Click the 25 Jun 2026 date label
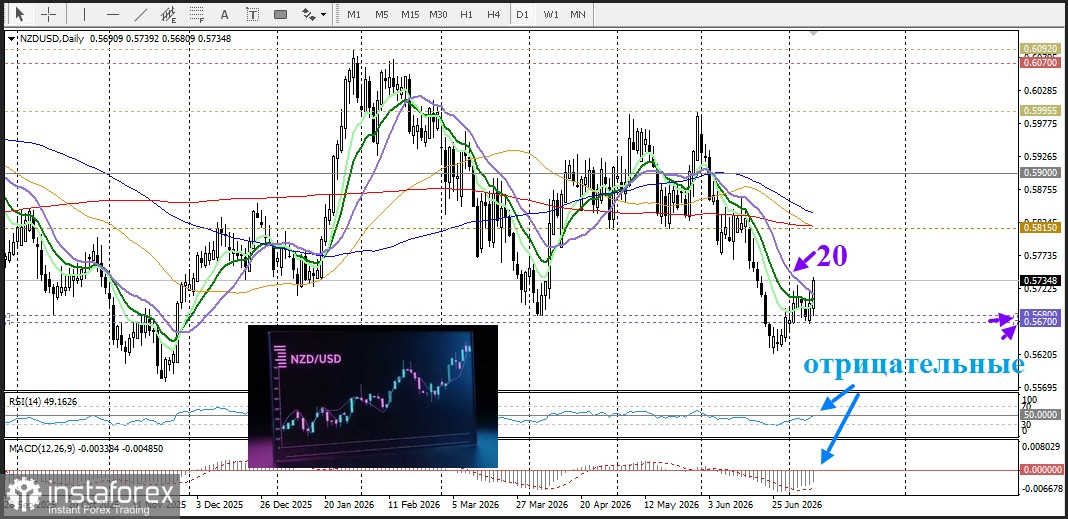 (797, 505)
